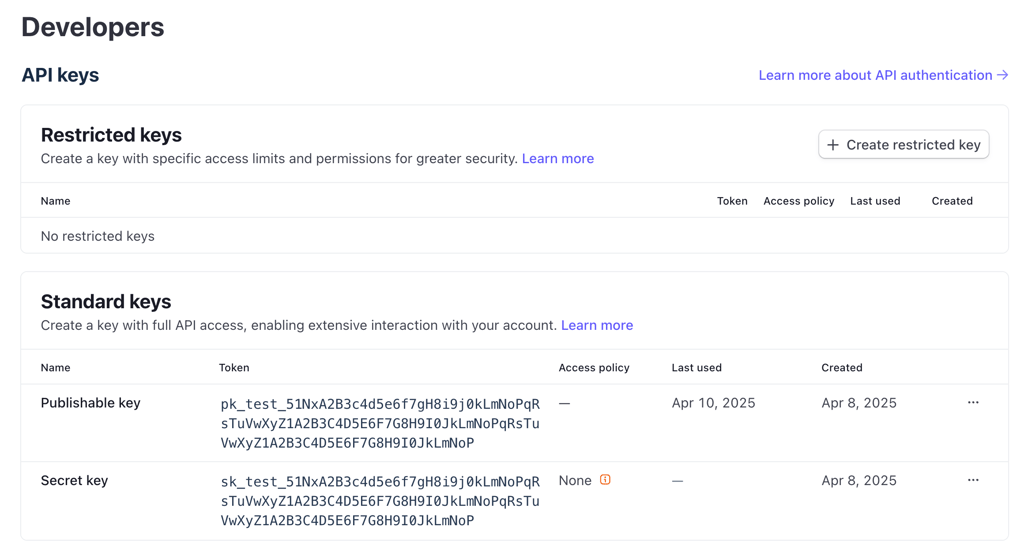Click the plus icon on Create restricted key

[x=833, y=145]
